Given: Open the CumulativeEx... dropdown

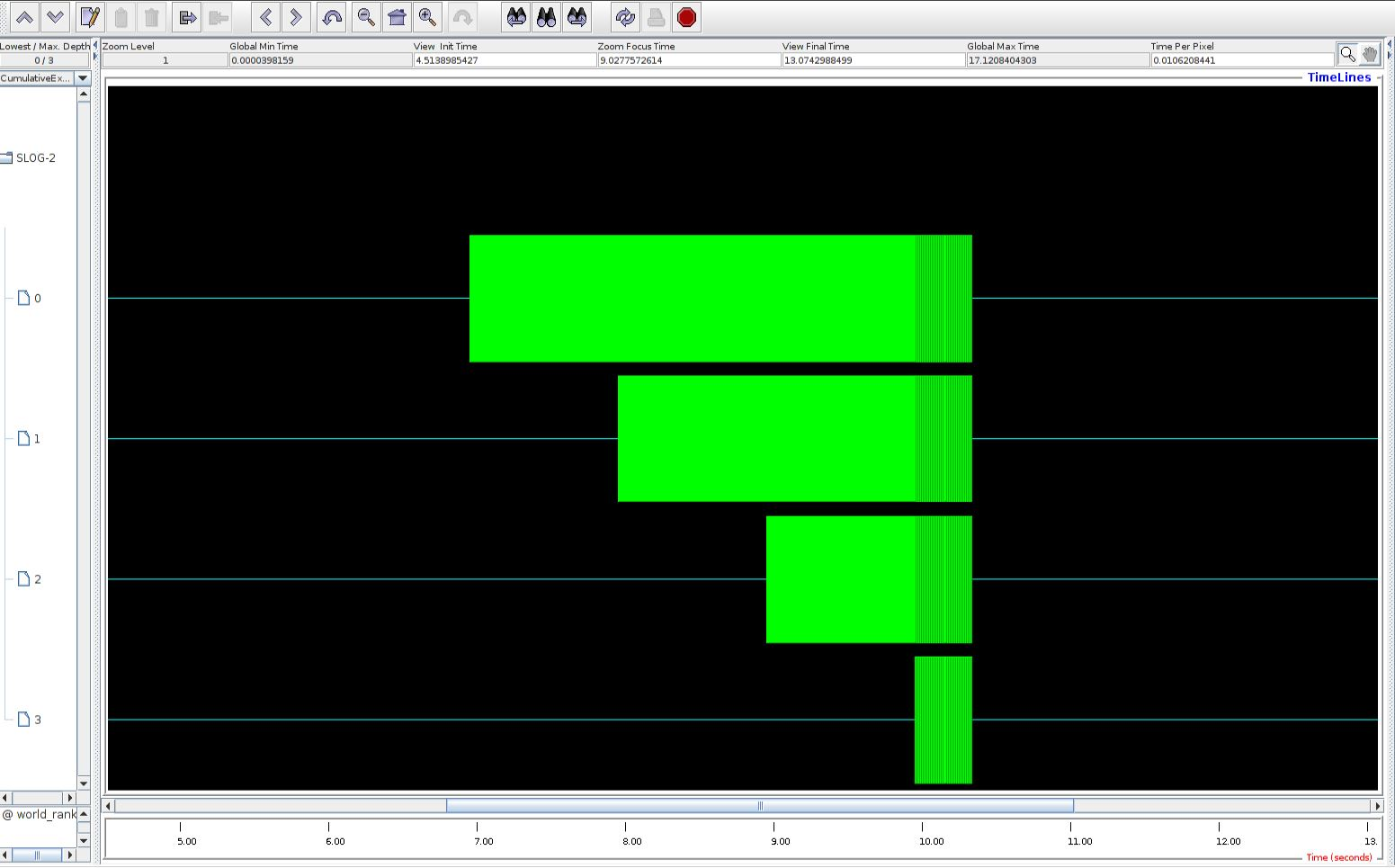Looking at the screenshot, I should coord(83,78).
